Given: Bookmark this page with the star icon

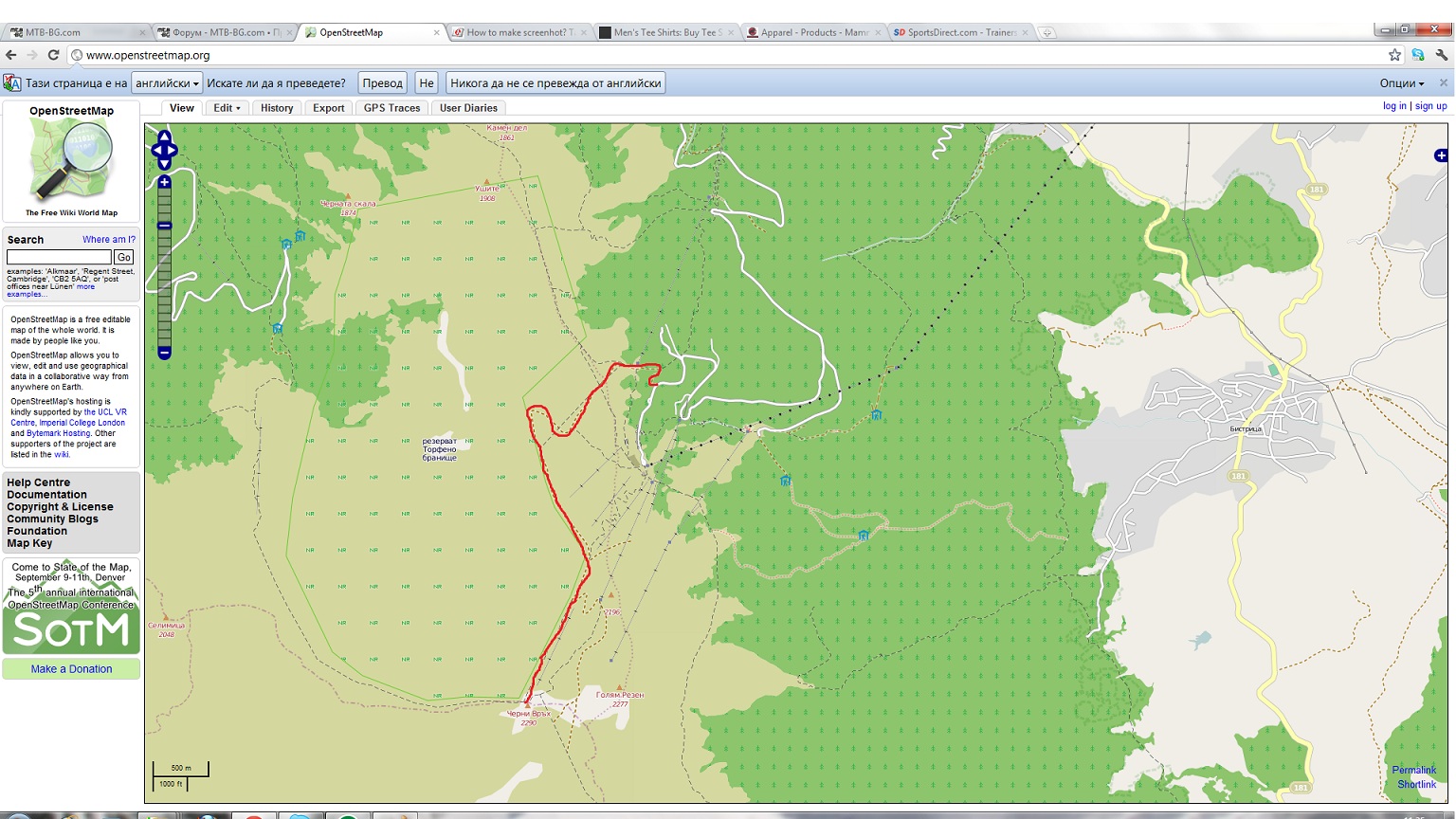Looking at the screenshot, I should [x=1394, y=55].
